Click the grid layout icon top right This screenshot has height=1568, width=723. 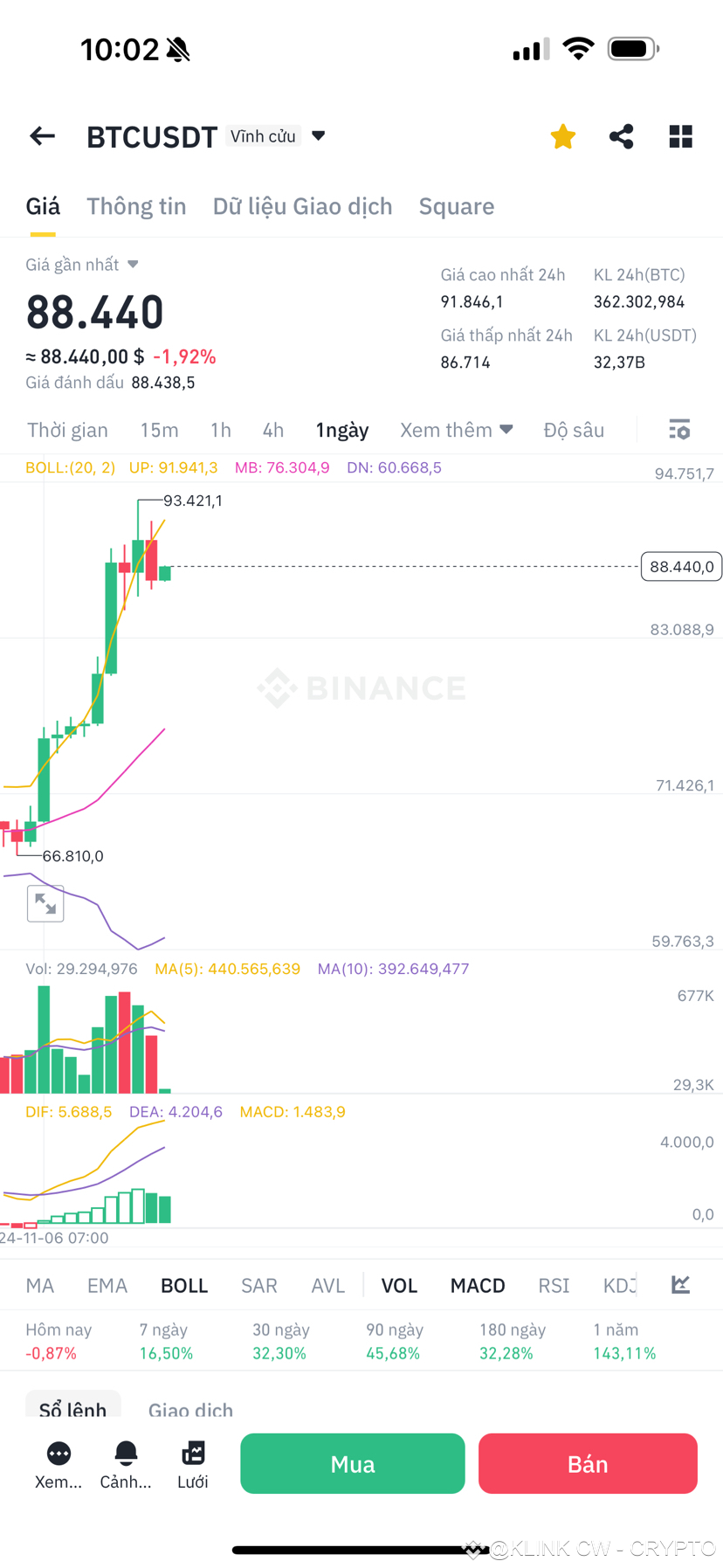[x=679, y=135]
